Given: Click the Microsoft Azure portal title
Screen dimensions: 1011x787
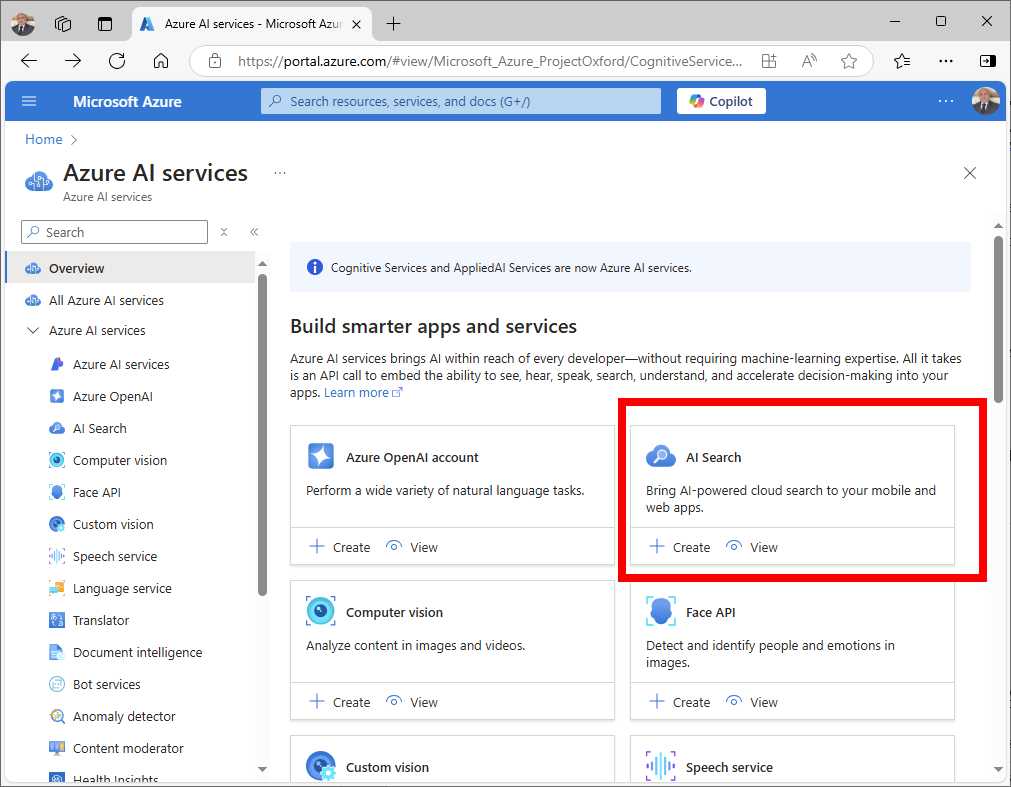Looking at the screenshot, I should coord(127,101).
